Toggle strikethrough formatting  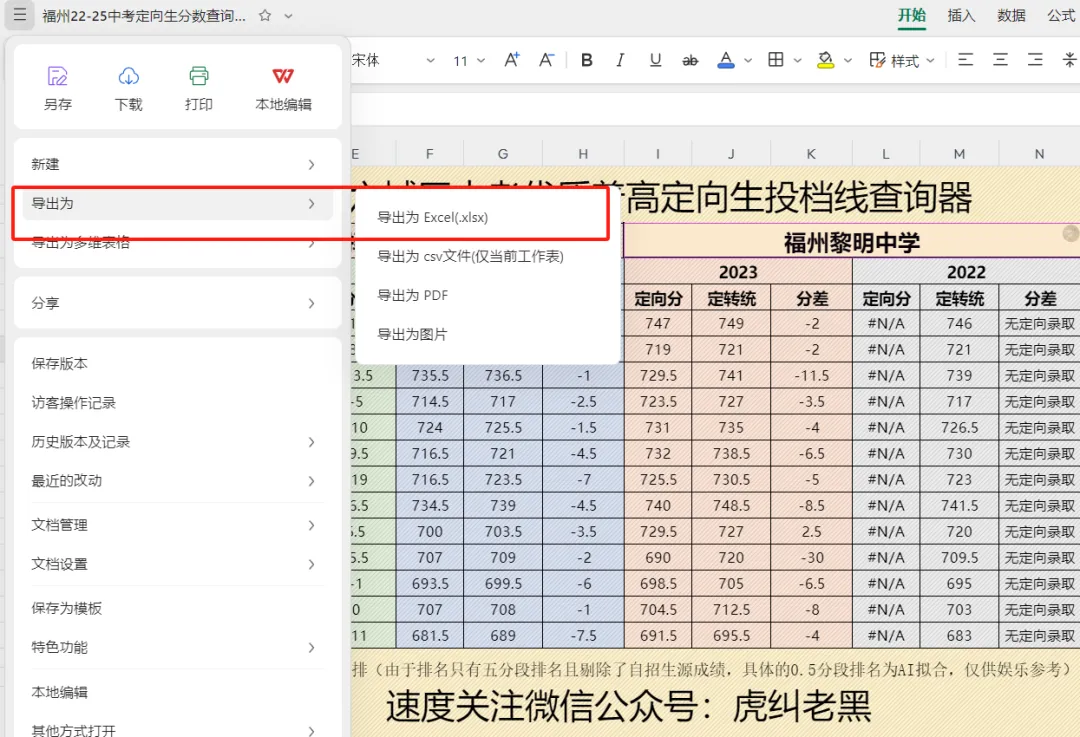click(689, 61)
